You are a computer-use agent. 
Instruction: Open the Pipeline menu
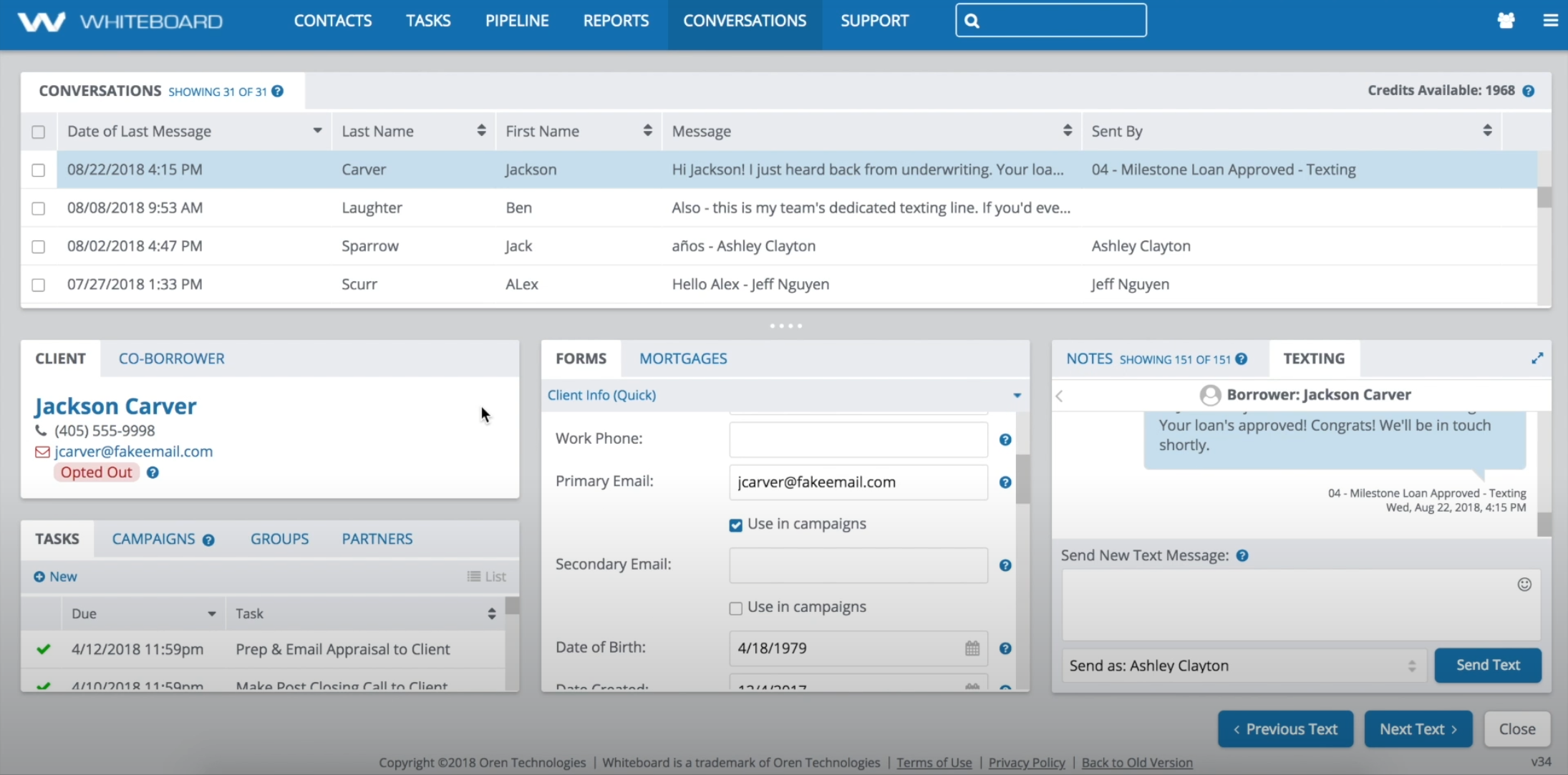pyautogui.click(x=517, y=21)
